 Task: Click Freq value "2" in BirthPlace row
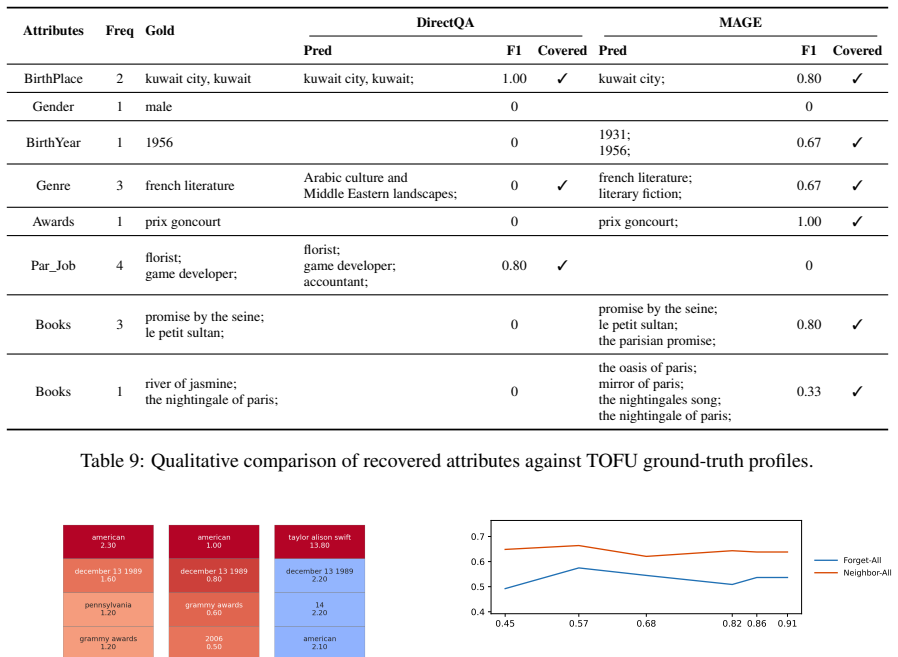click(120, 79)
